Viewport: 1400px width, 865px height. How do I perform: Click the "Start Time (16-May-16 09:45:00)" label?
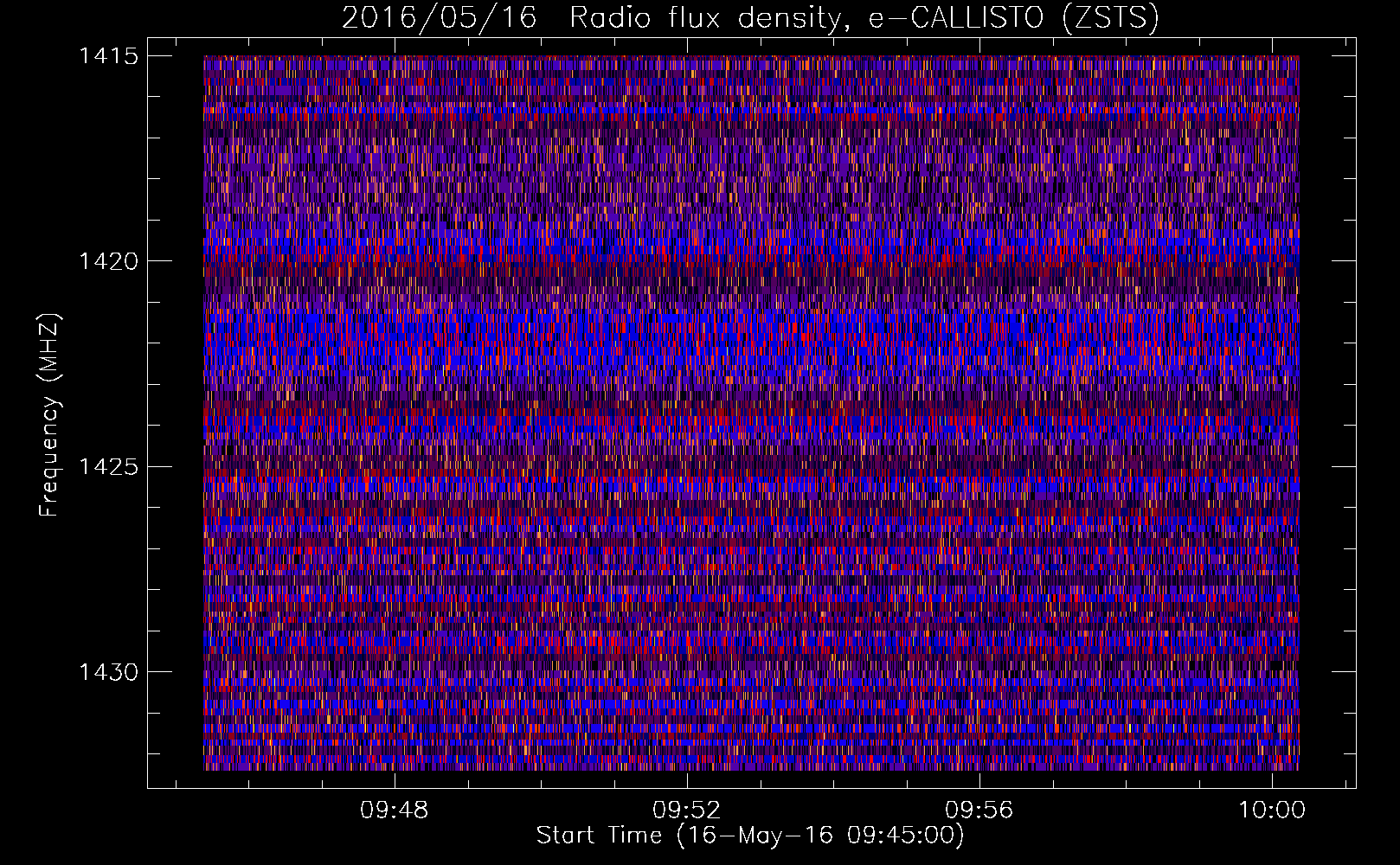pos(750,836)
